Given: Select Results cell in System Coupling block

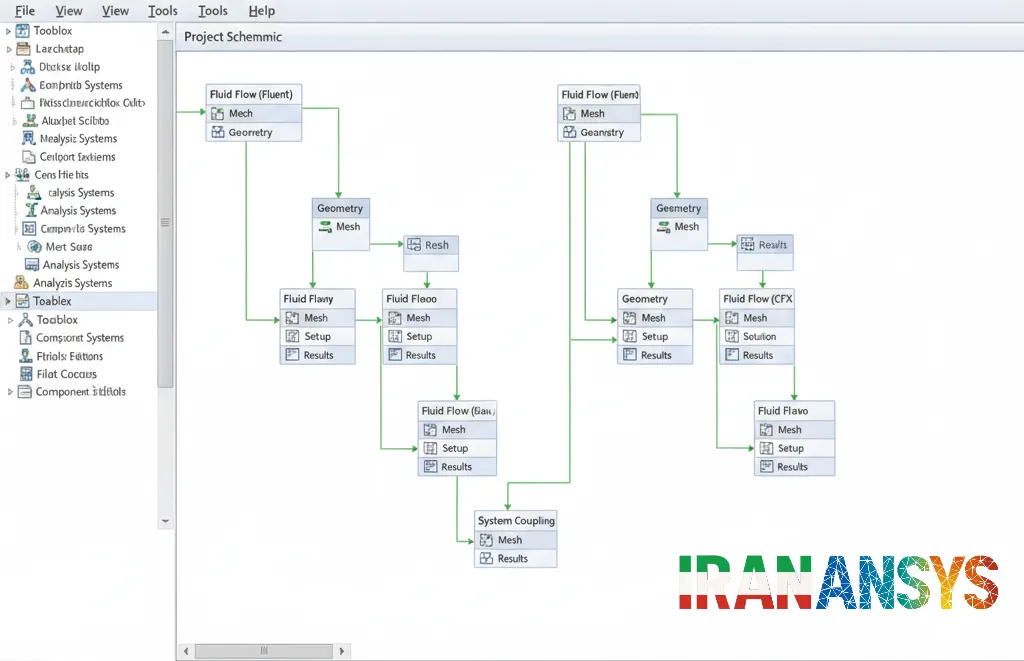Looking at the screenshot, I should 515,558.
